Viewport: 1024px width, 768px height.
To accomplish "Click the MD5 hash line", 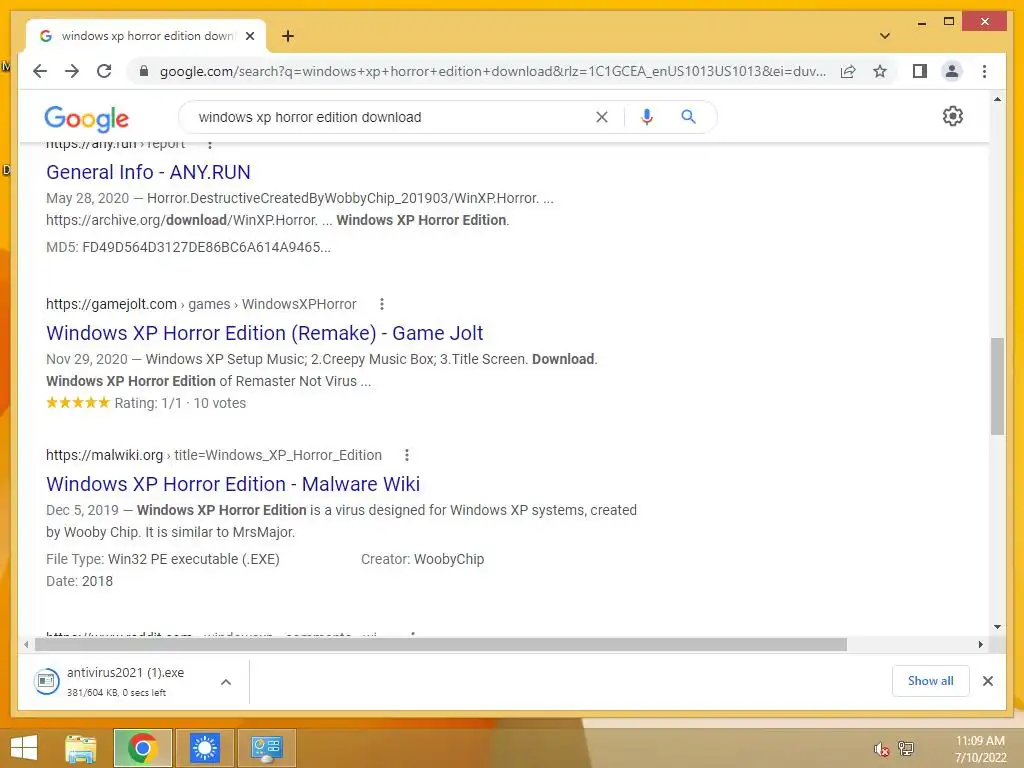I will [188, 247].
